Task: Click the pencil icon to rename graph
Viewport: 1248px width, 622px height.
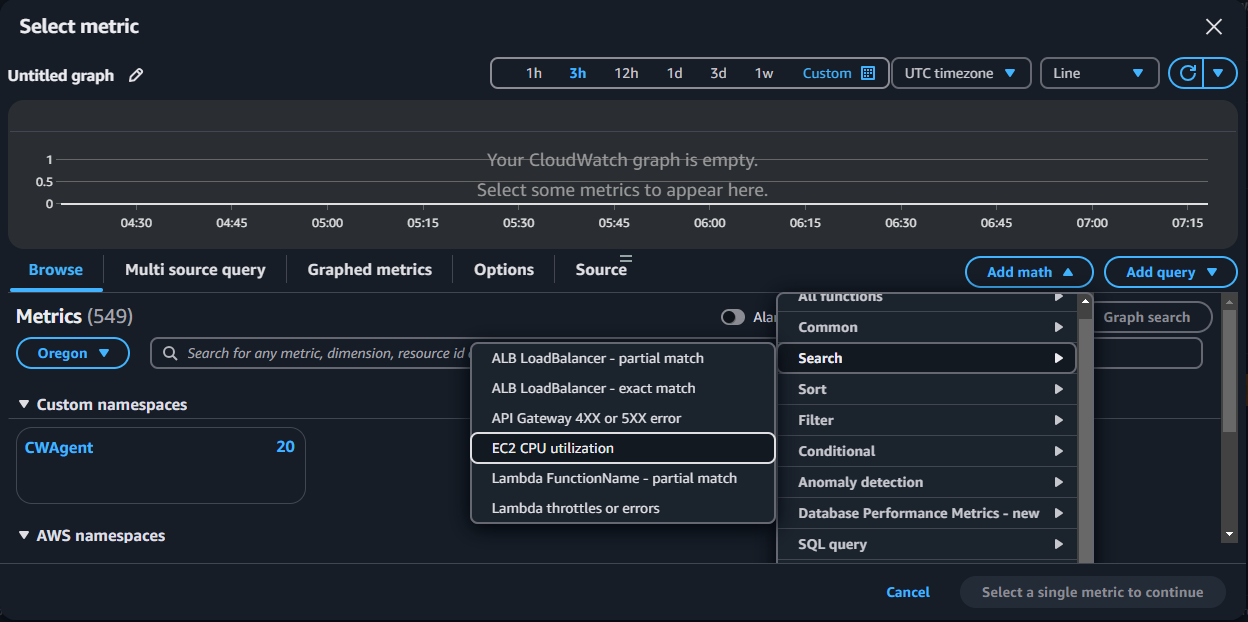Action: (136, 76)
